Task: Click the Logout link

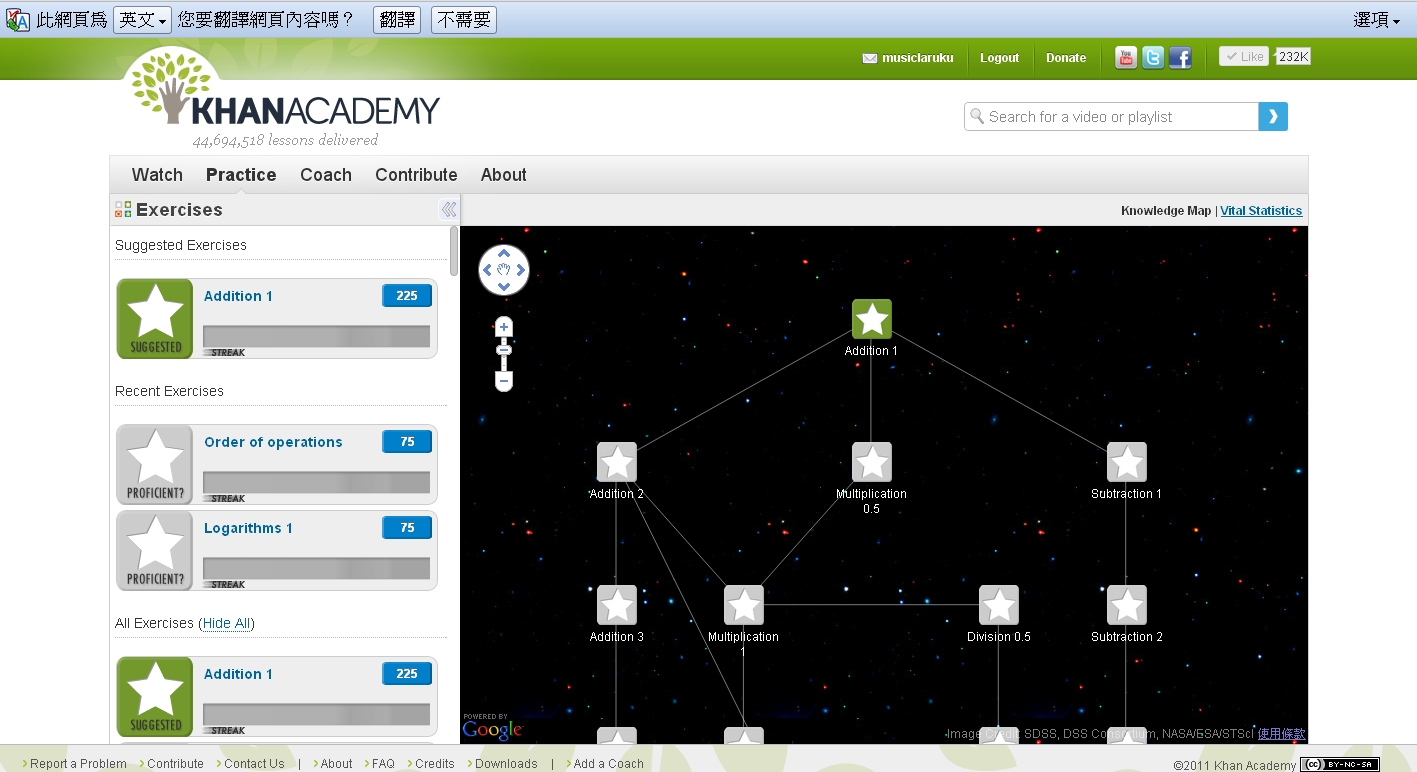Action: pyautogui.click(x=999, y=58)
